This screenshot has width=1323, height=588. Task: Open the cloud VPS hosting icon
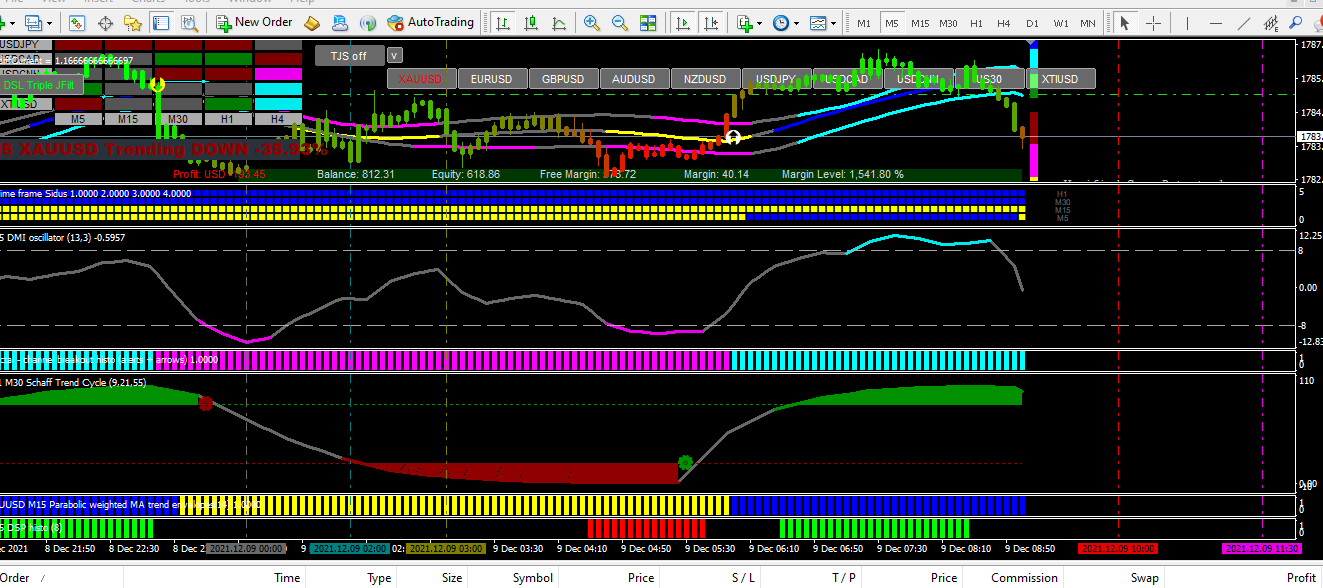tap(340, 22)
